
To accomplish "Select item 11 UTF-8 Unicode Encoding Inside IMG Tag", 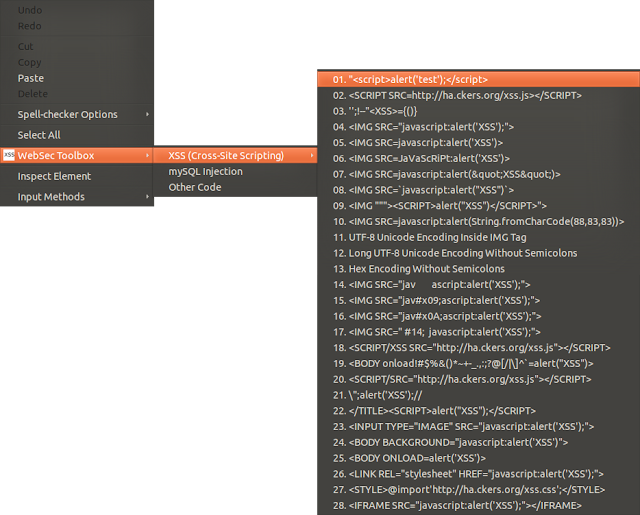I will tap(478, 238).
